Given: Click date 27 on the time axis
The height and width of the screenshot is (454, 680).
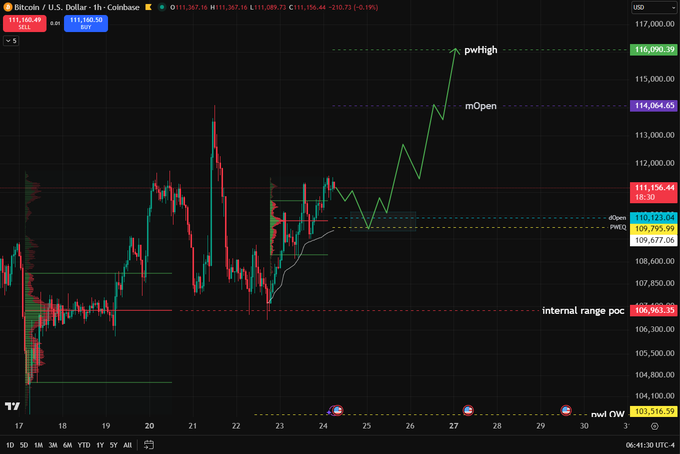Looking at the screenshot, I should (454, 426).
